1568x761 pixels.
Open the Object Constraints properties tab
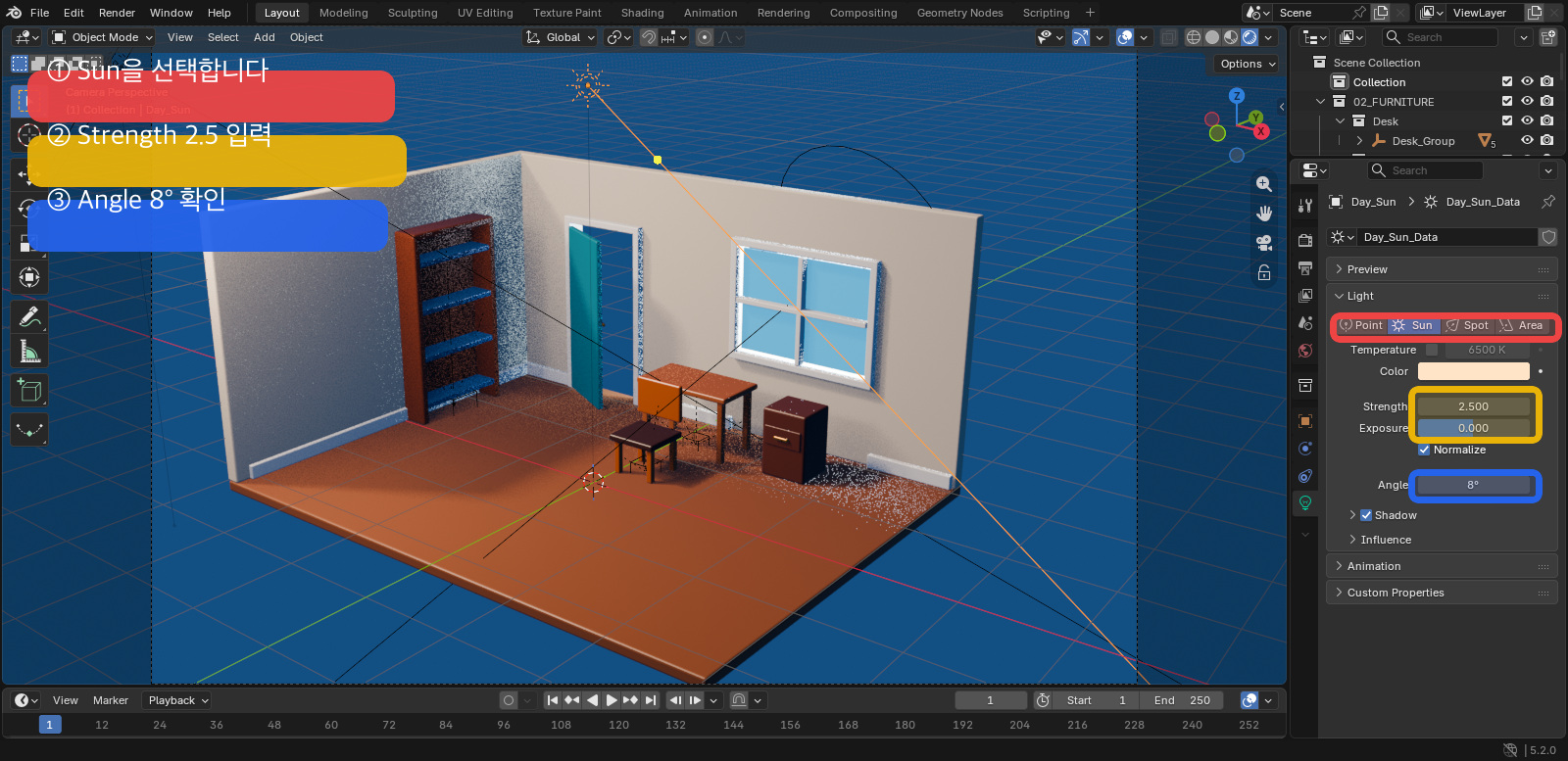click(1305, 476)
